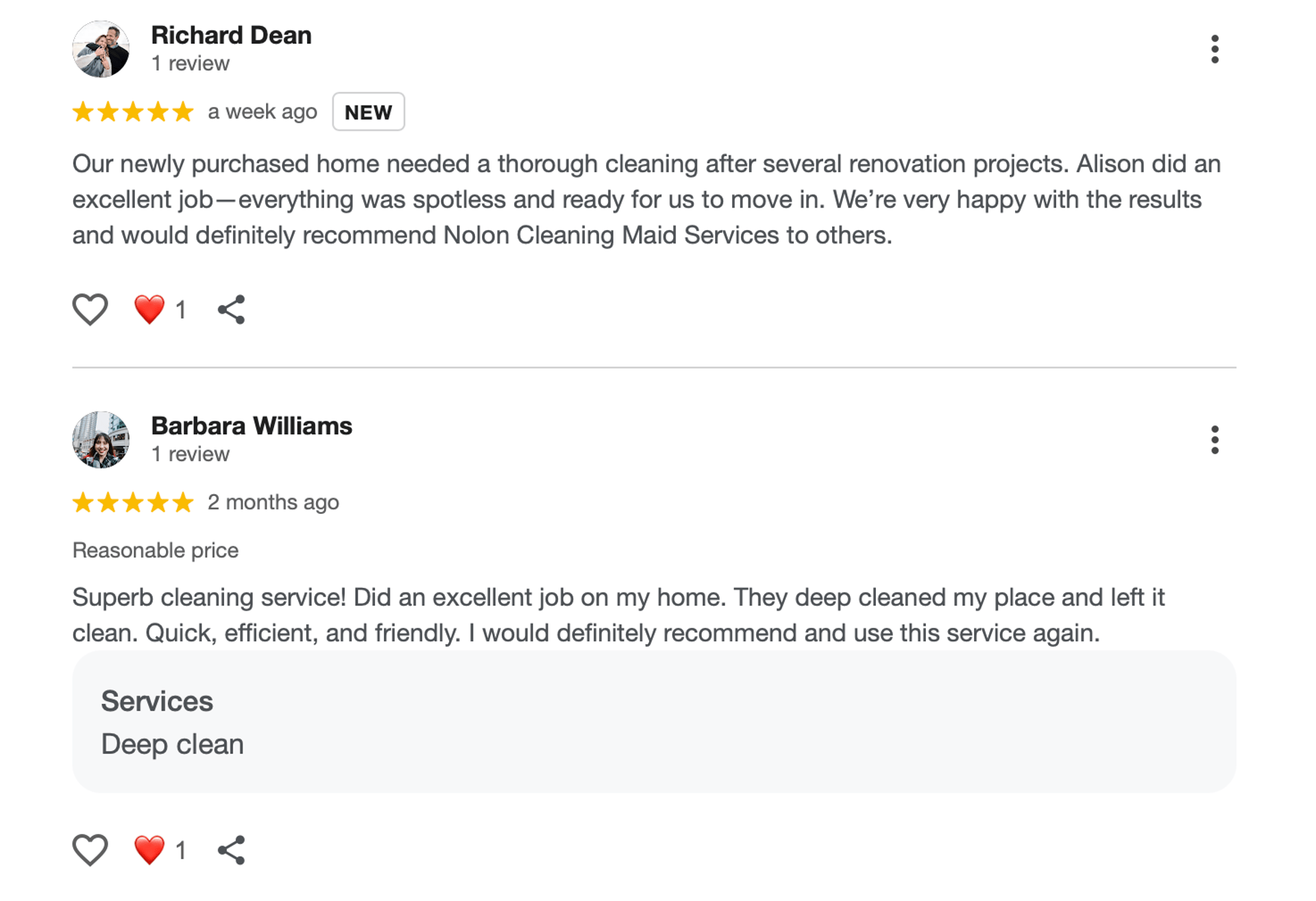Share Richard Dean's review
1316x901 pixels.
pos(232,310)
